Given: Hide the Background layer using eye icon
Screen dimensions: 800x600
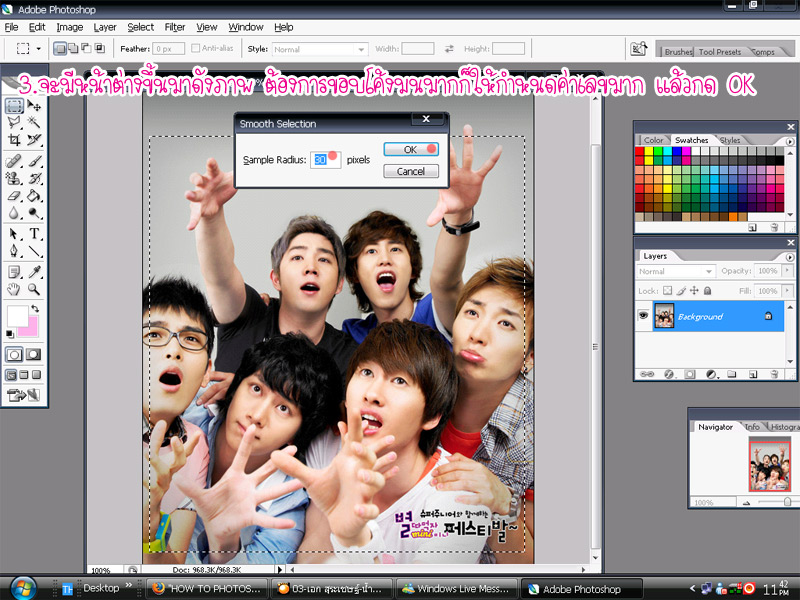Looking at the screenshot, I should 644,315.
